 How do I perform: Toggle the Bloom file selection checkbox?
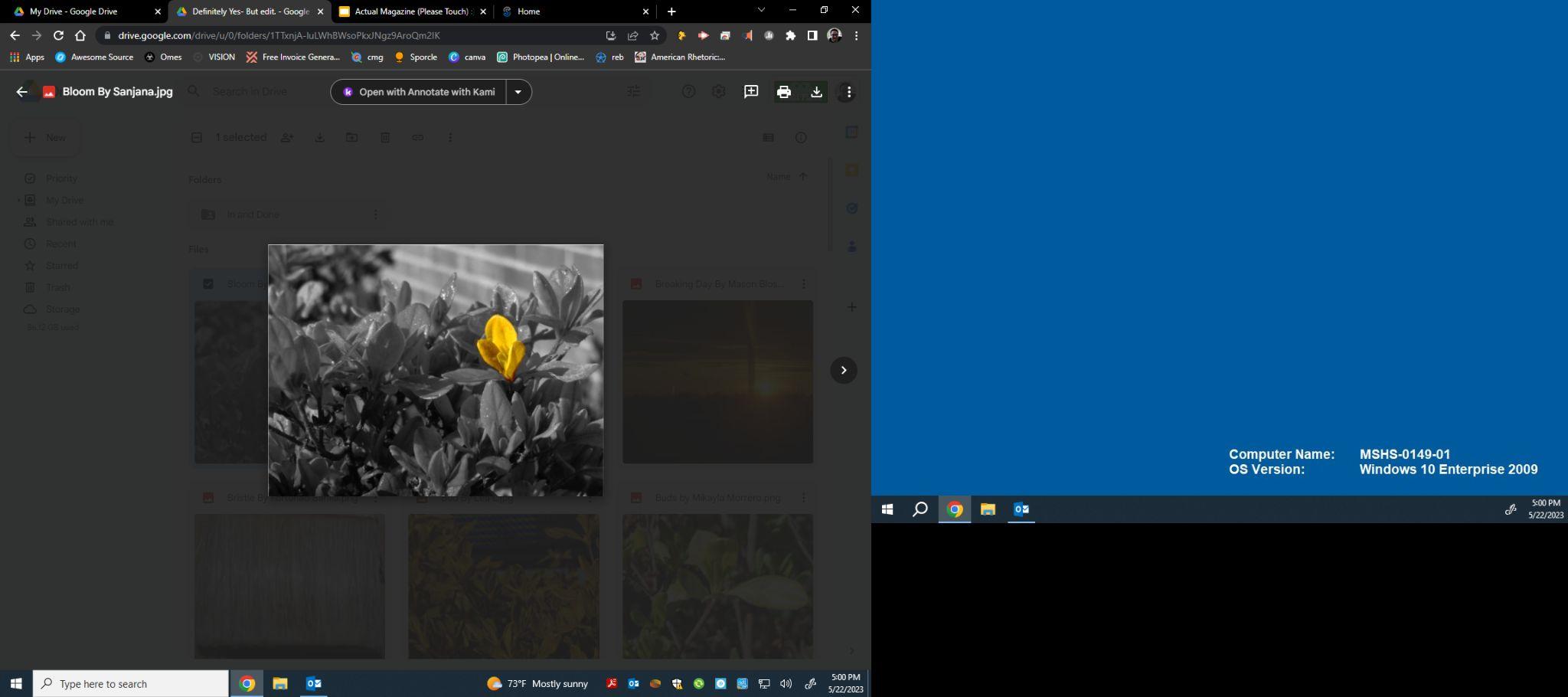pos(208,284)
